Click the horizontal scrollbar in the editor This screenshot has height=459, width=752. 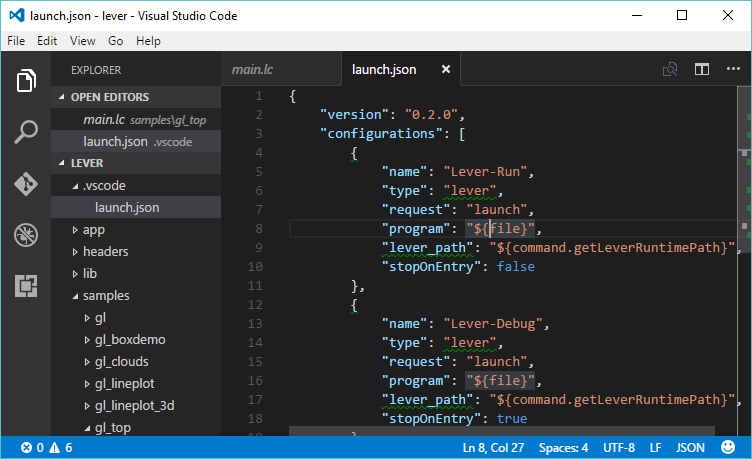tap(500, 432)
